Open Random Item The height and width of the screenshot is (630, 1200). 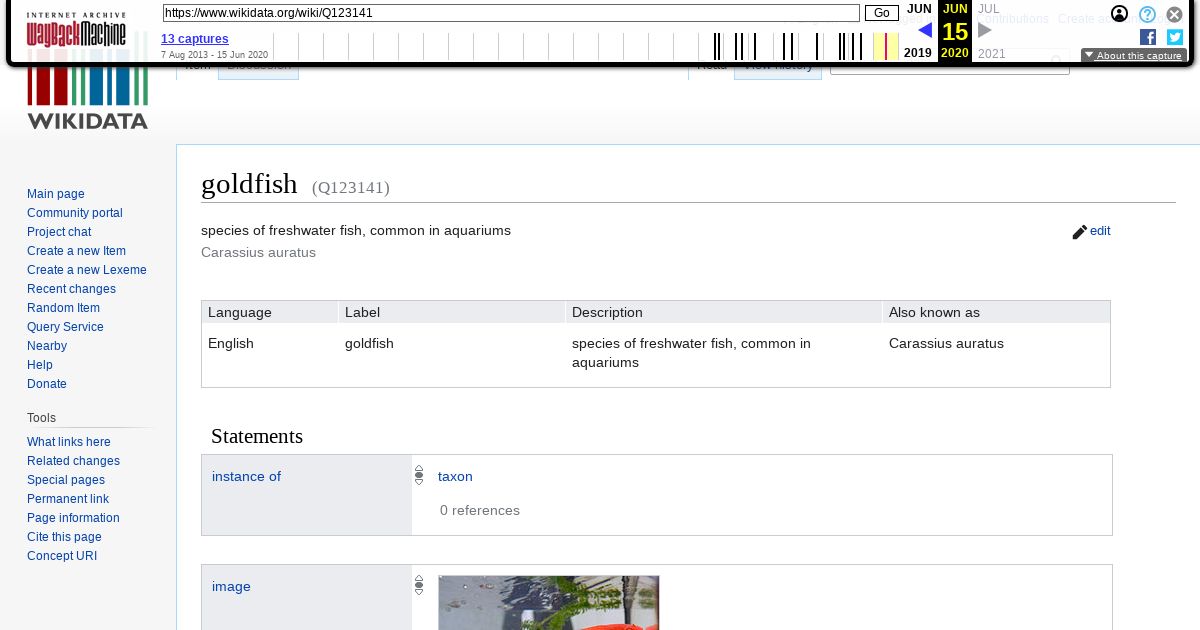[63, 308]
